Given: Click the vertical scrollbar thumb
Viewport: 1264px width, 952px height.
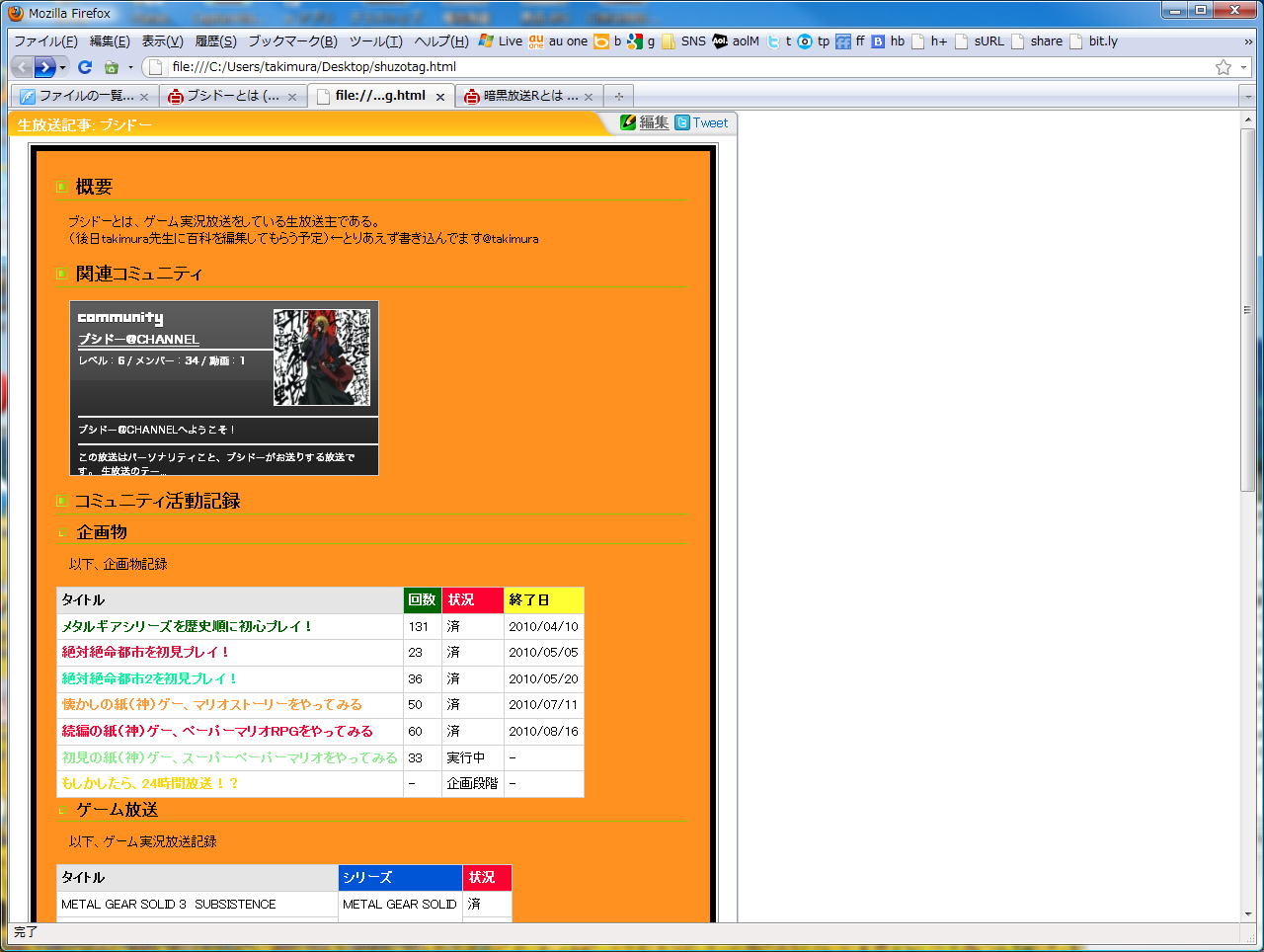Looking at the screenshot, I should 1248,310.
